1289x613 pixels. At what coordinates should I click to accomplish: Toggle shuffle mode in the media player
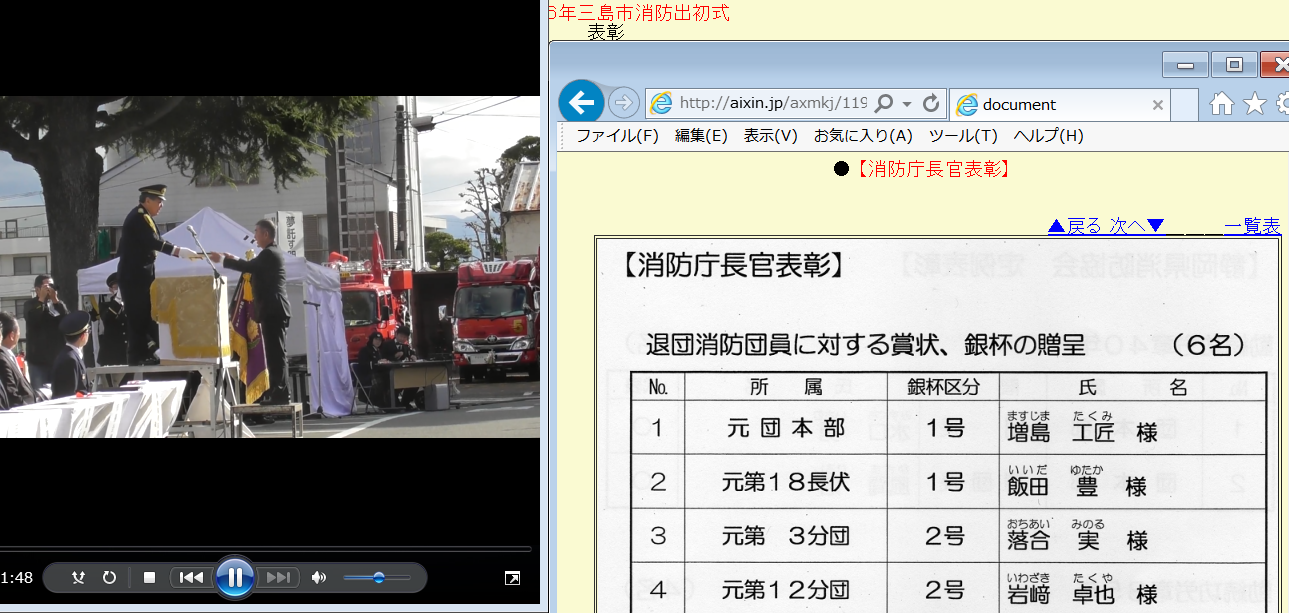[x=79, y=577]
